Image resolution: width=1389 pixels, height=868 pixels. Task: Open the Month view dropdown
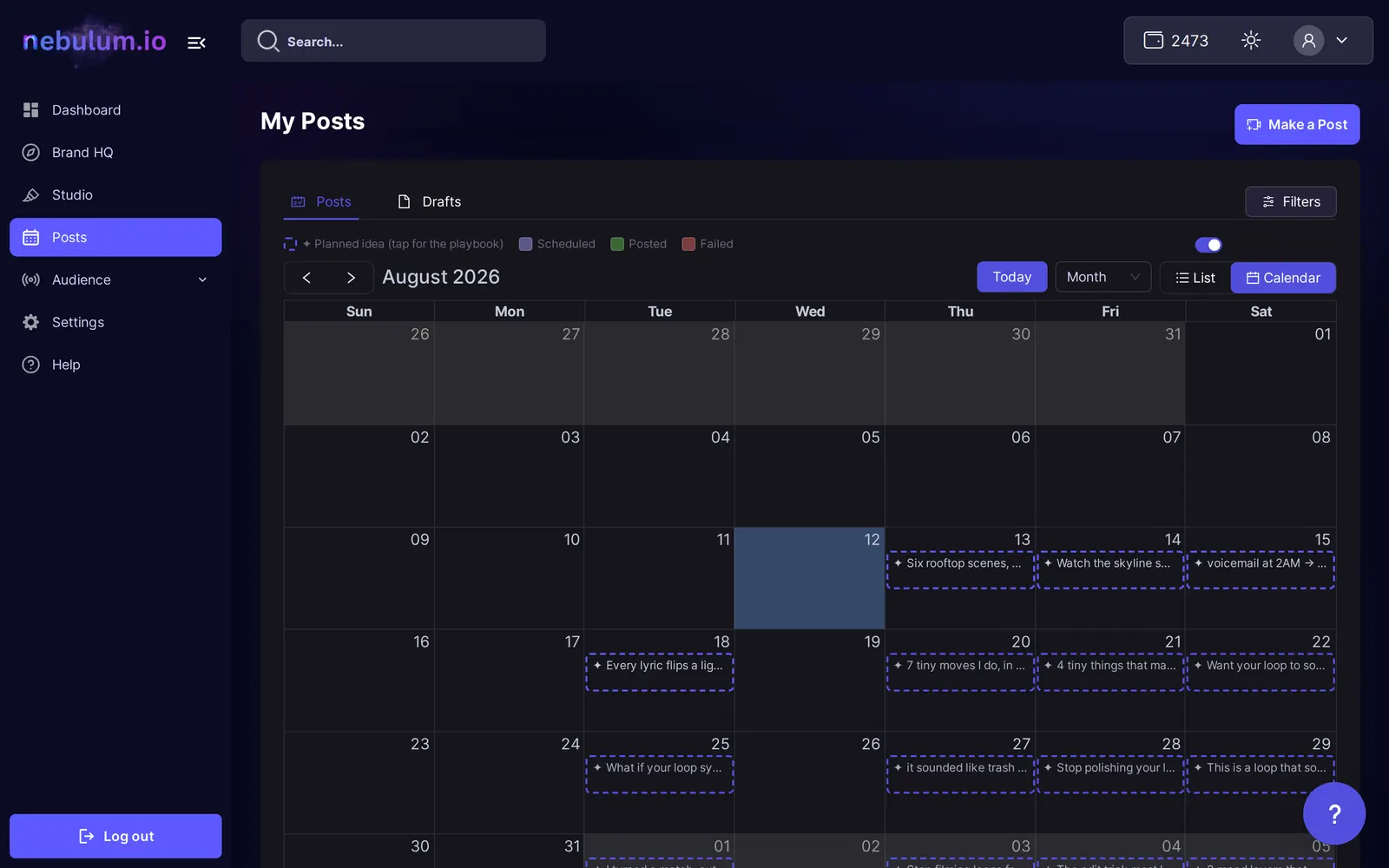click(1103, 277)
